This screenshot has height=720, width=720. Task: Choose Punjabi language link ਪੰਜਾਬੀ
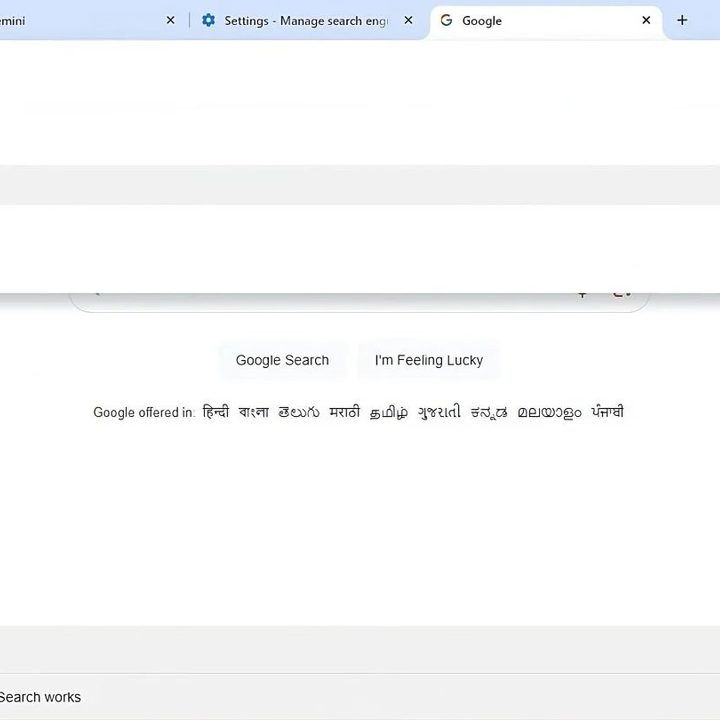(608, 412)
